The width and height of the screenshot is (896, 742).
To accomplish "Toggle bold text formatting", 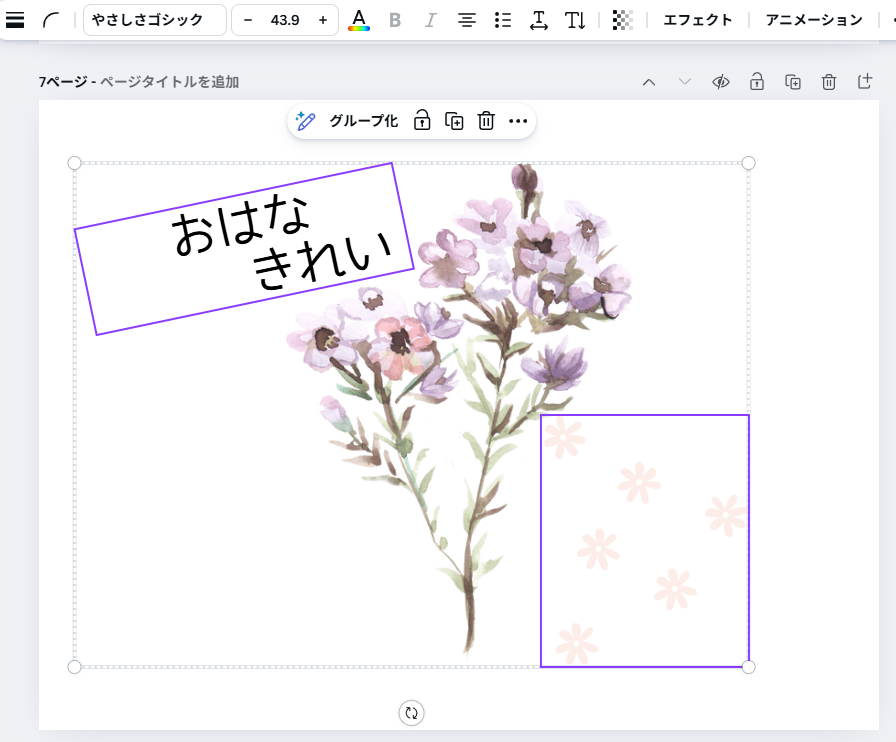I will (395, 20).
